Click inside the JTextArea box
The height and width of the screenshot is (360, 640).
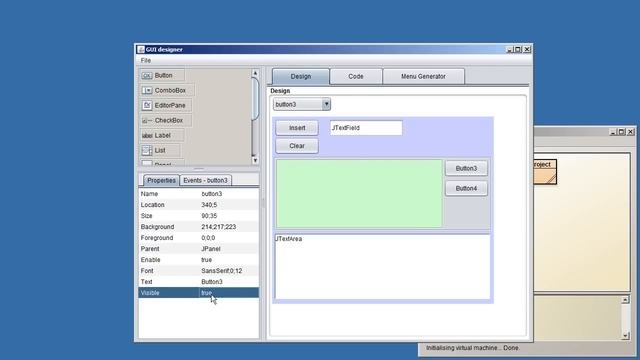382,267
